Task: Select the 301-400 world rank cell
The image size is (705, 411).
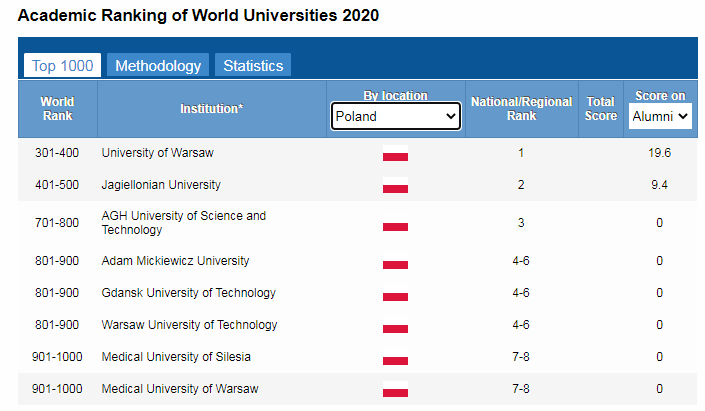Action: click(x=57, y=153)
